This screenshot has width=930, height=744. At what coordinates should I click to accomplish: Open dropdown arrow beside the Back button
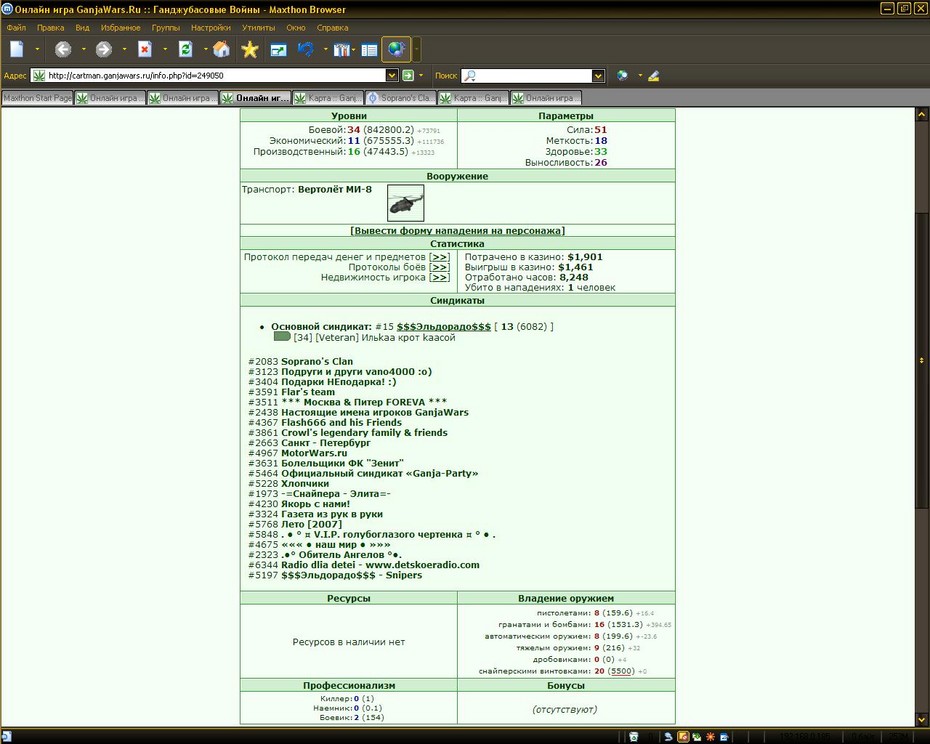tap(84, 49)
